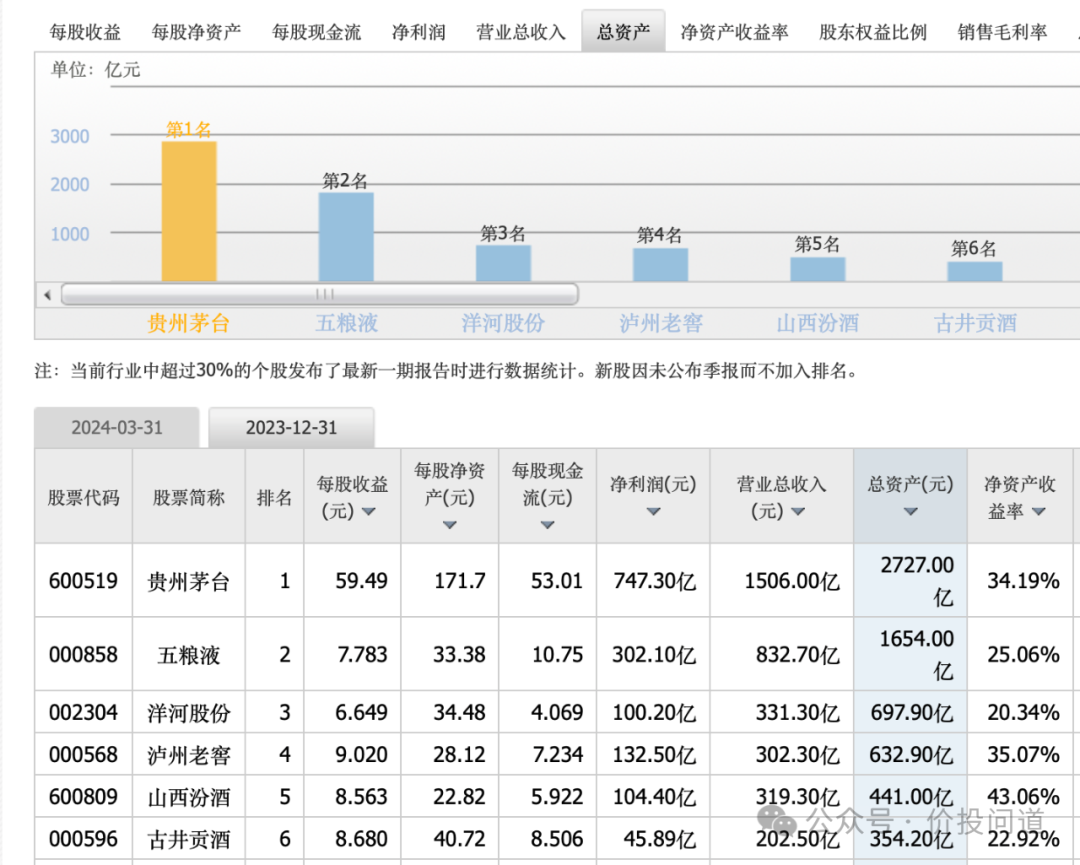Screen dimensions: 1080x865
Task: Sort by 每股净资产 column arrow
Action: [x=450, y=525]
